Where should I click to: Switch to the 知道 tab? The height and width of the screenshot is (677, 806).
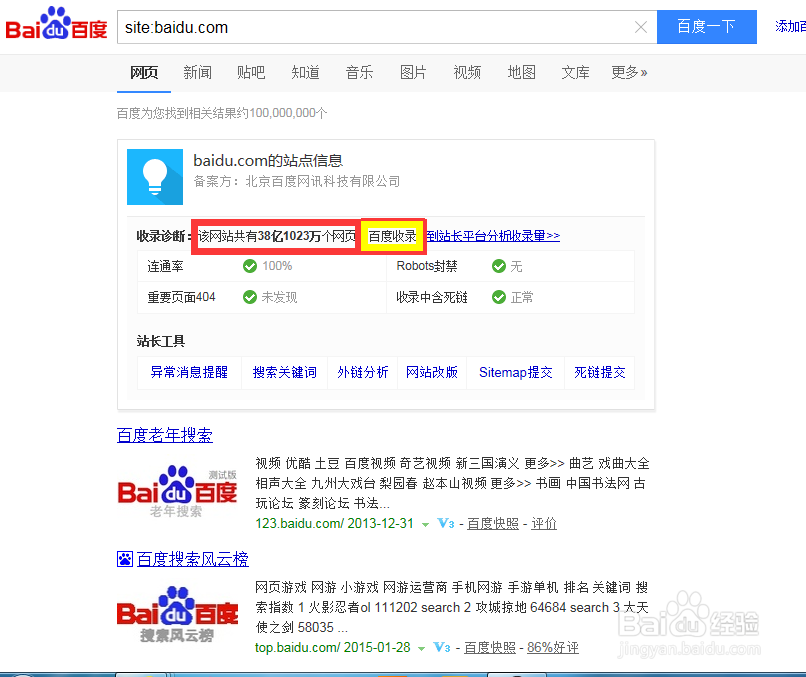pos(305,72)
